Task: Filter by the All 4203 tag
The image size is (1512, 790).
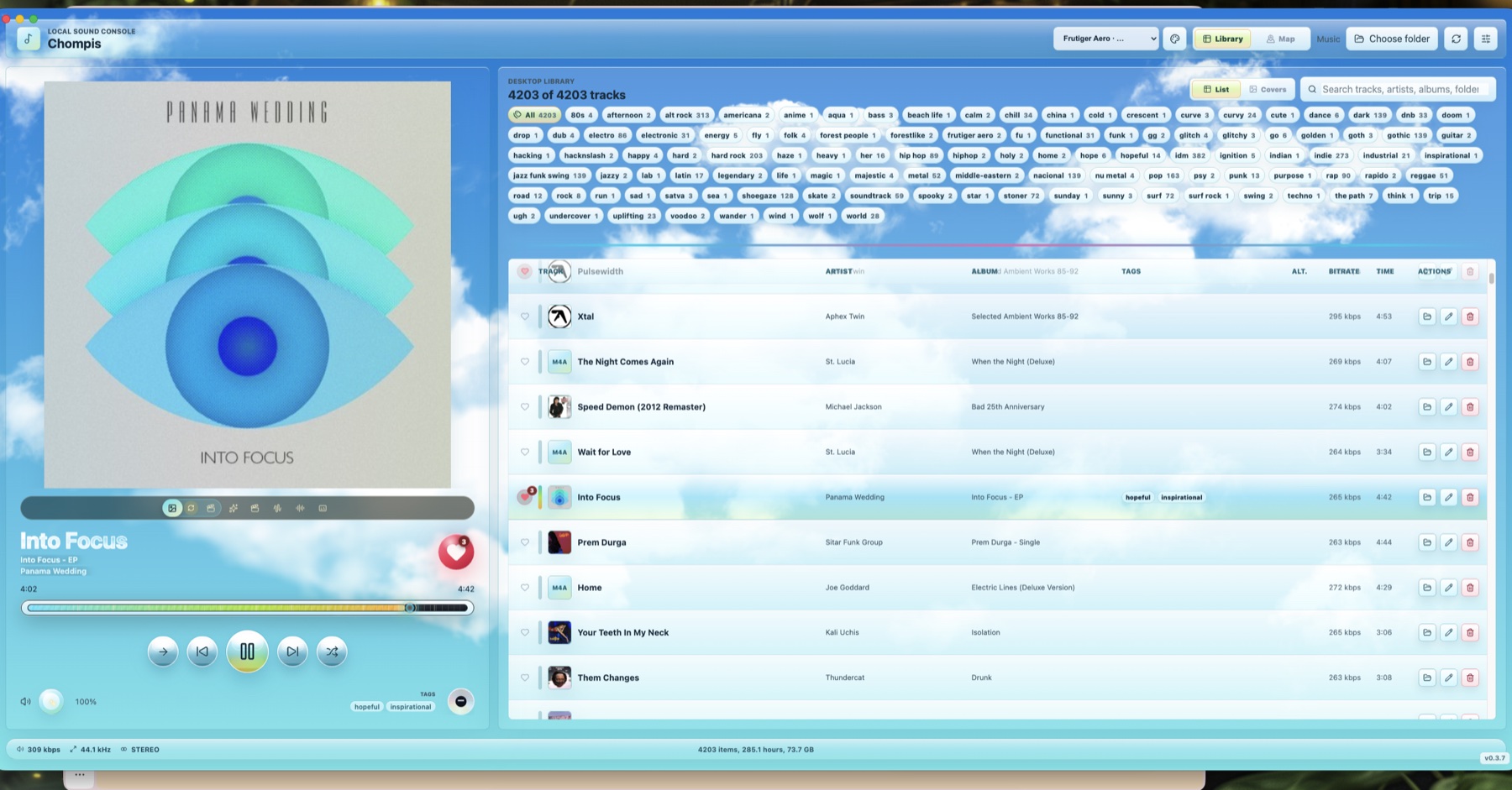Action: tap(535, 115)
